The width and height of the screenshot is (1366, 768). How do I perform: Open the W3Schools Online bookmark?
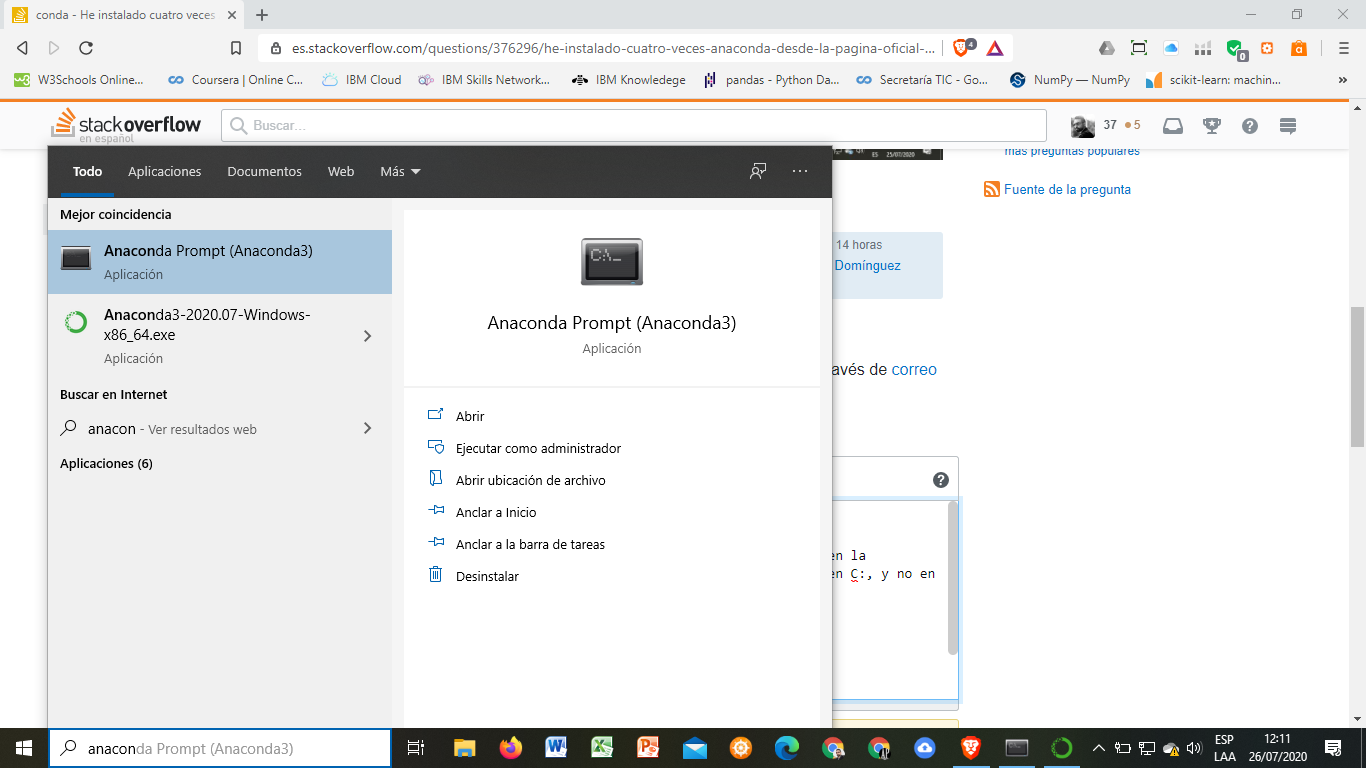click(x=79, y=80)
